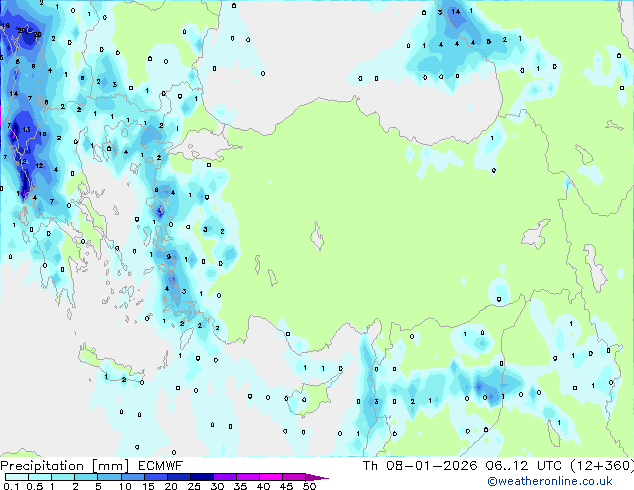The image size is (634, 490).
Task: Click the legend scale label "0.5"
Action: pyautogui.click(x=35, y=486)
